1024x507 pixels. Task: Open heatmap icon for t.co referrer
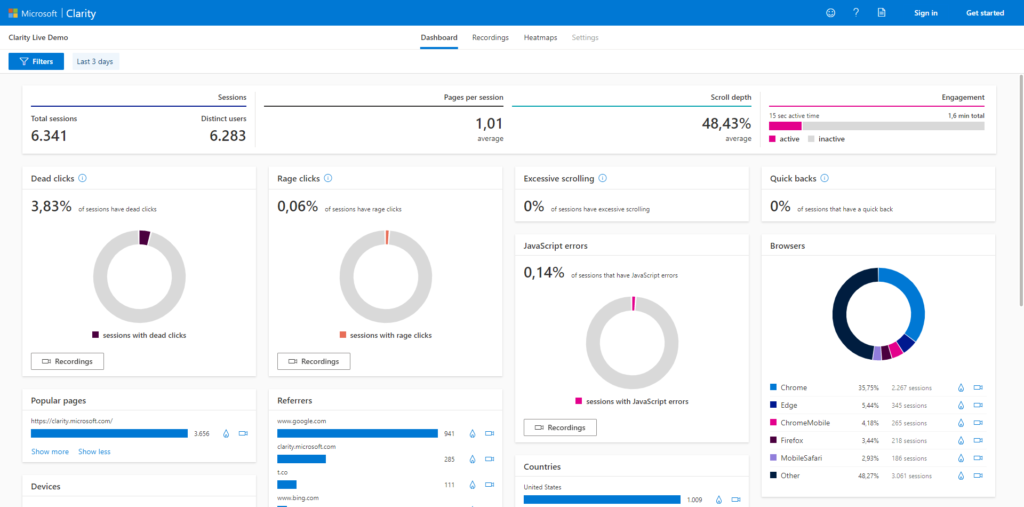(472, 485)
